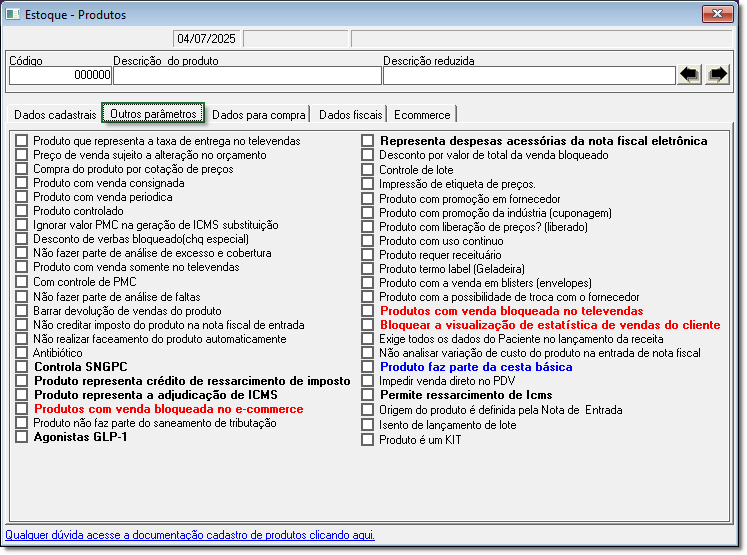Open the Dados fiscais tab
The height and width of the screenshot is (555, 747).
[x=351, y=115]
